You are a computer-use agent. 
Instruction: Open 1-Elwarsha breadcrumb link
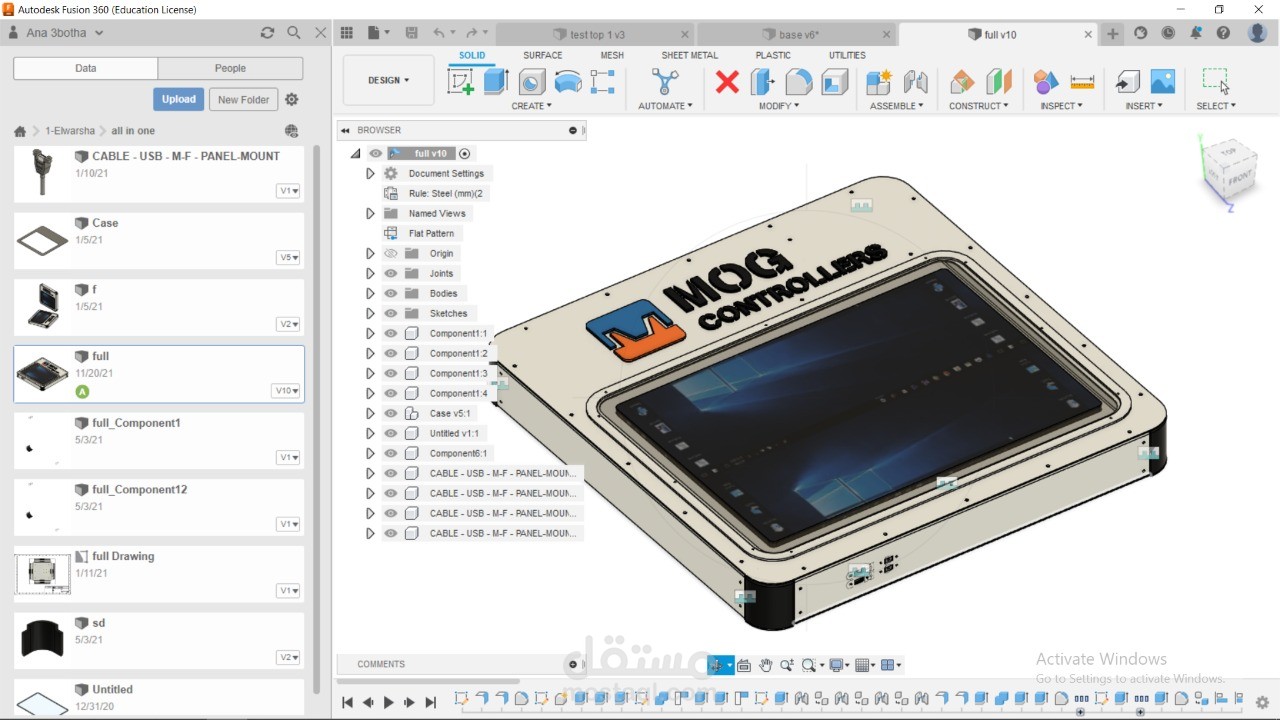tap(70, 131)
